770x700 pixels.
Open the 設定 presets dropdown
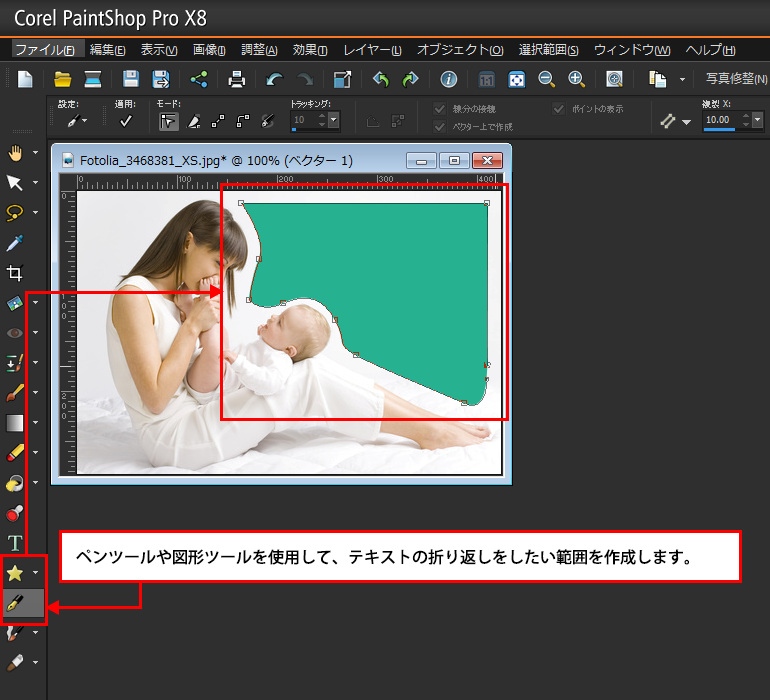[85, 121]
